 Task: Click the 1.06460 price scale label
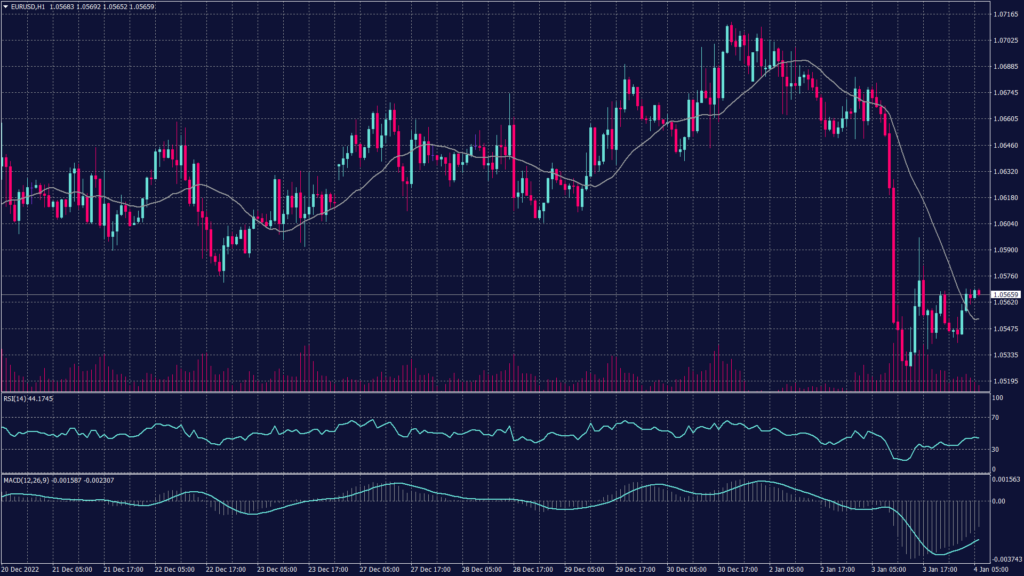tap(1004, 145)
